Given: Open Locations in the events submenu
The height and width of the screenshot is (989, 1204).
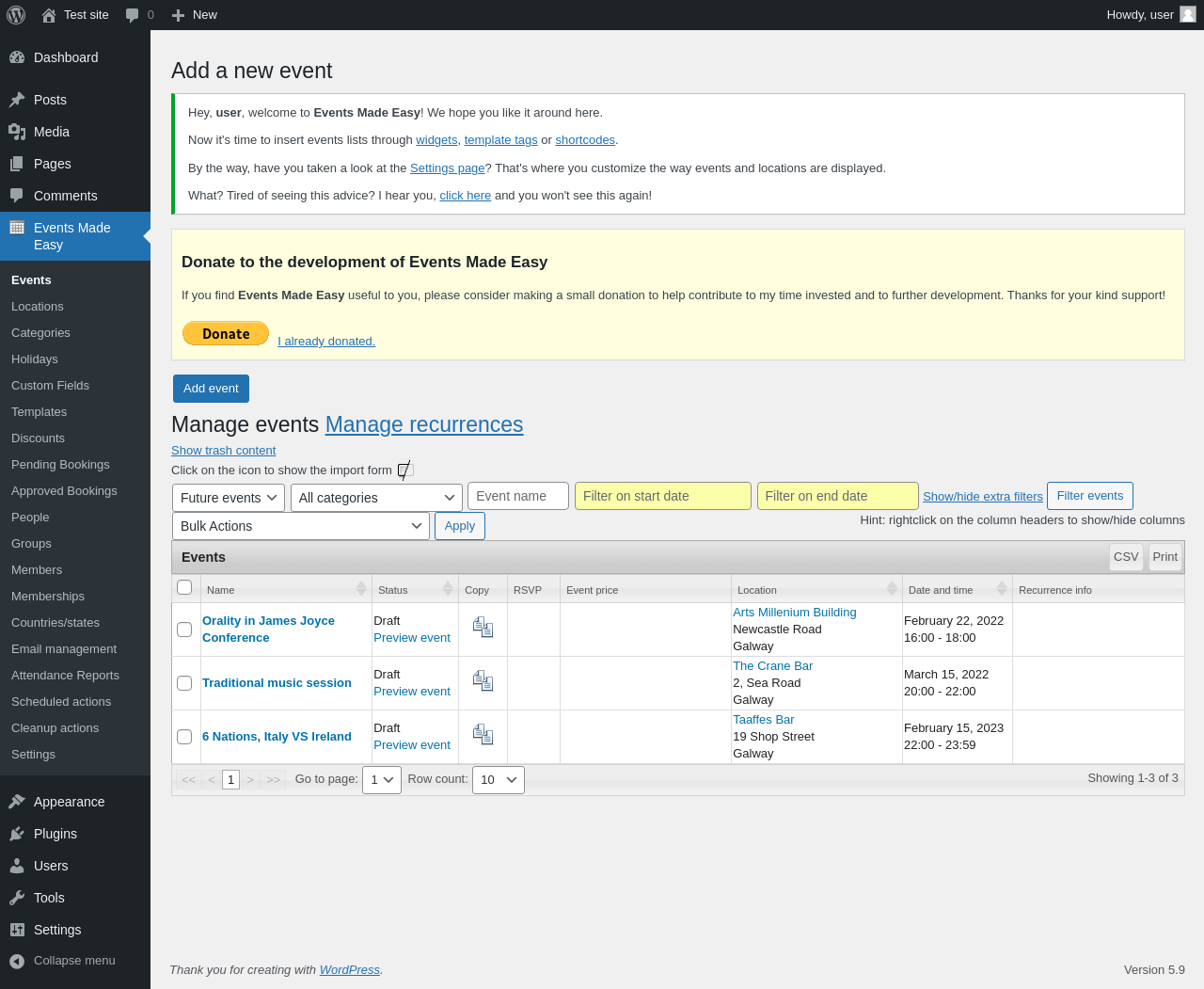Looking at the screenshot, I should point(38,307).
